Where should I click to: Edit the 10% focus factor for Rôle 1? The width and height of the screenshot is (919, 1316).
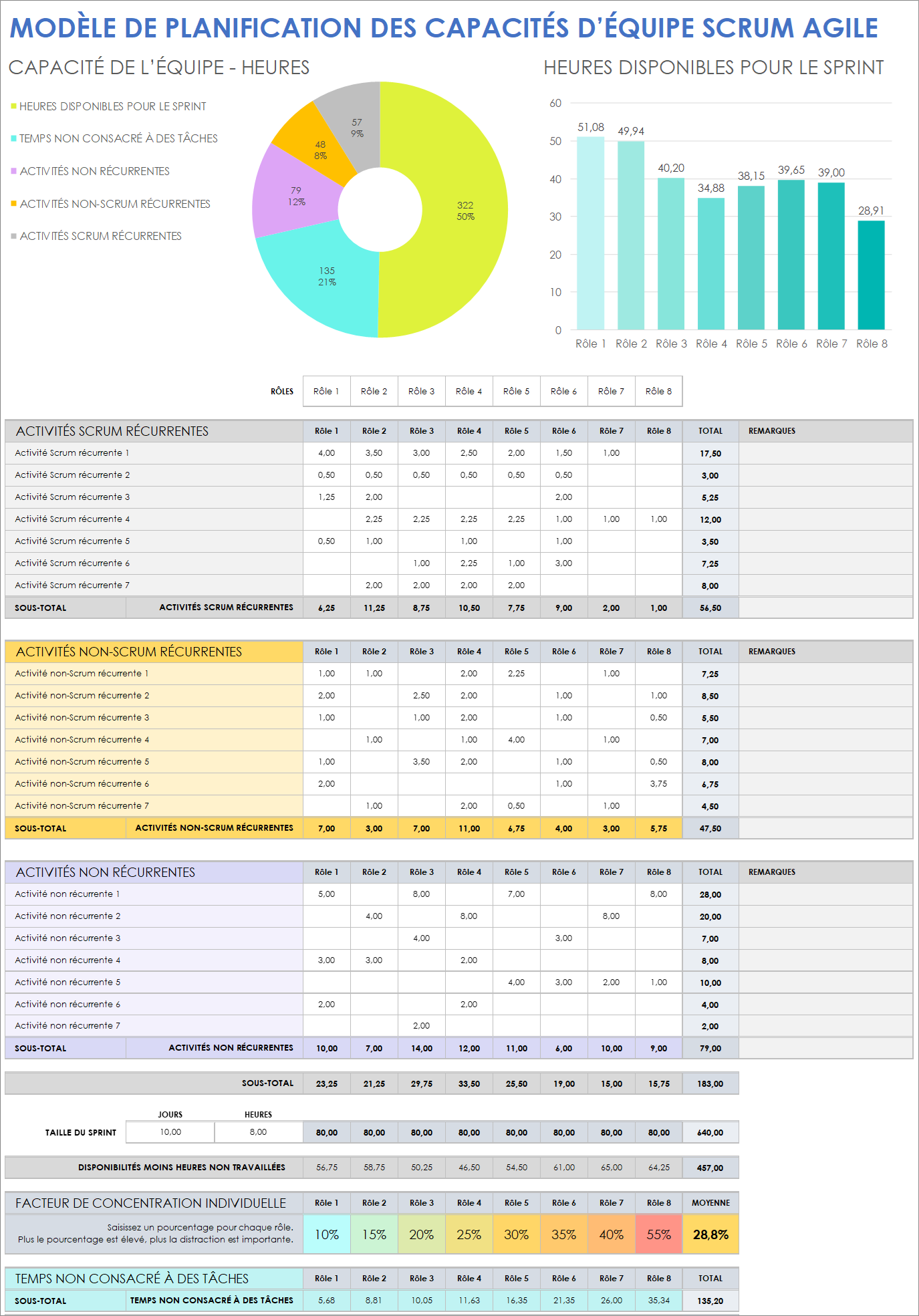coord(326,1234)
